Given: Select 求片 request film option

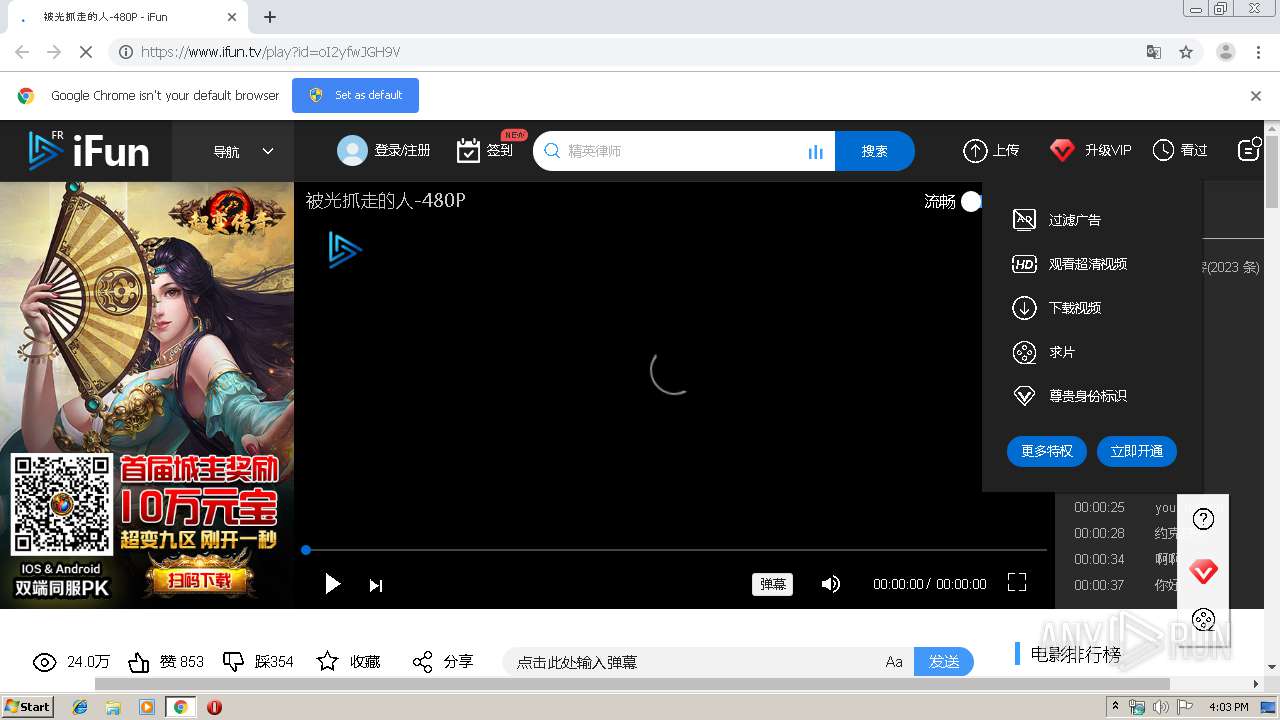Looking at the screenshot, I should click(1044, 352).
